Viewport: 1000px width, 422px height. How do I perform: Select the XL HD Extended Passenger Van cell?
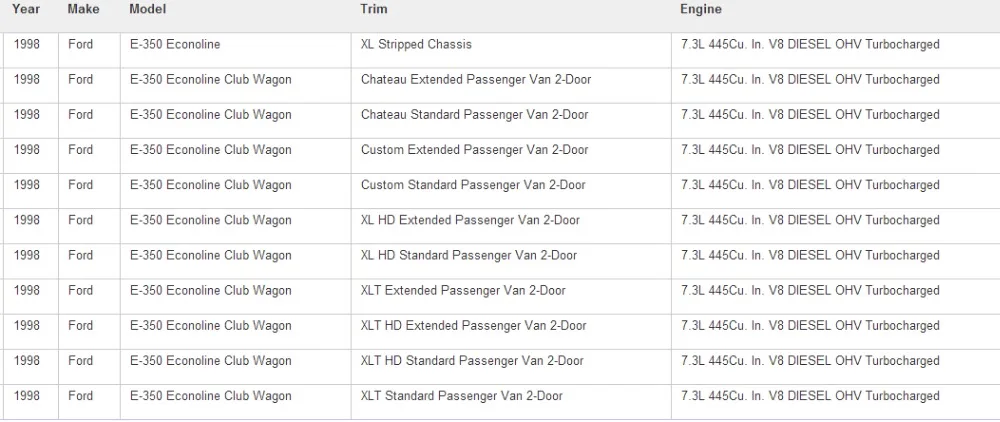coord(470,220)
